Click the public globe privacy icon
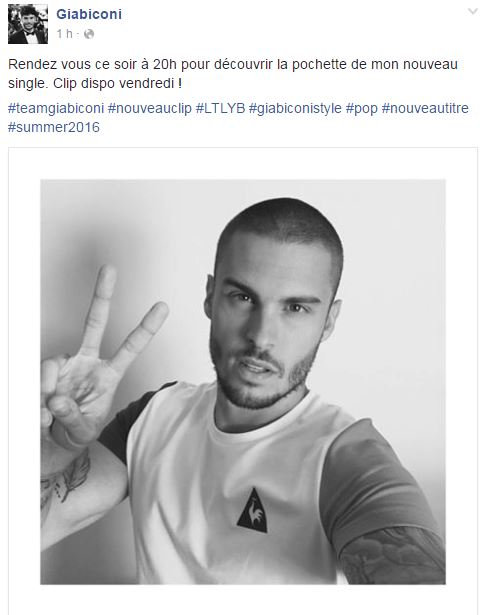The height and width of the screenshot is (615, 481). pyautogui.click(x=89, y=34)
